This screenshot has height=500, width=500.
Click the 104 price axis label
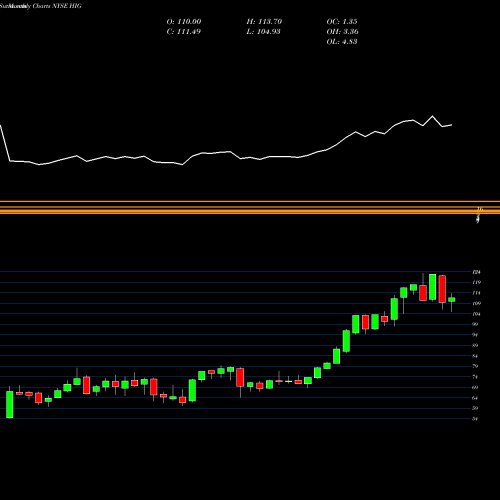click(477, 314)
